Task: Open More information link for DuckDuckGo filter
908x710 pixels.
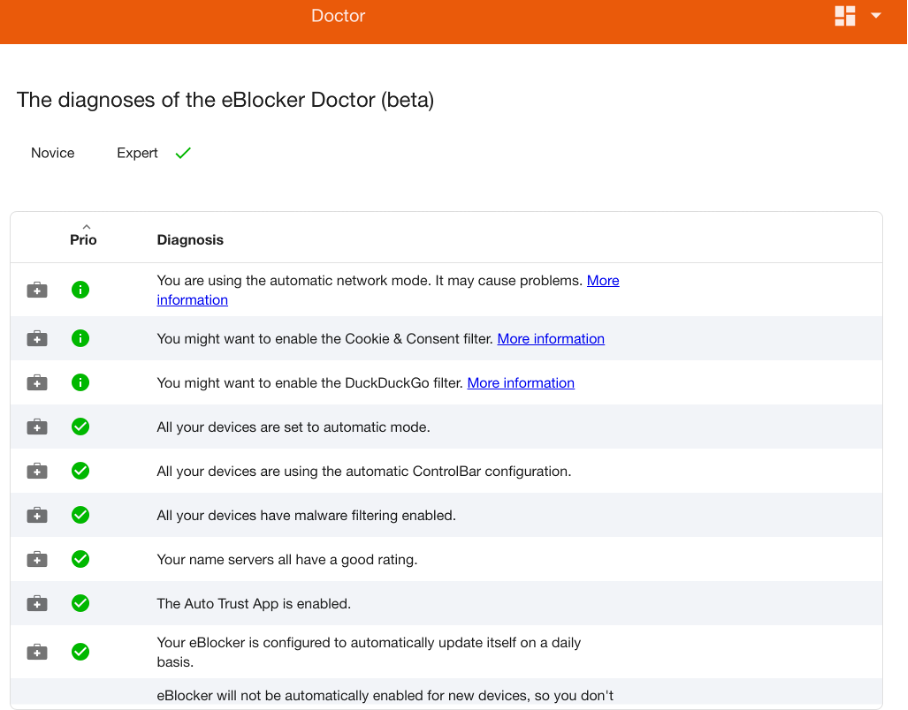Action: (x=521, y=383)
